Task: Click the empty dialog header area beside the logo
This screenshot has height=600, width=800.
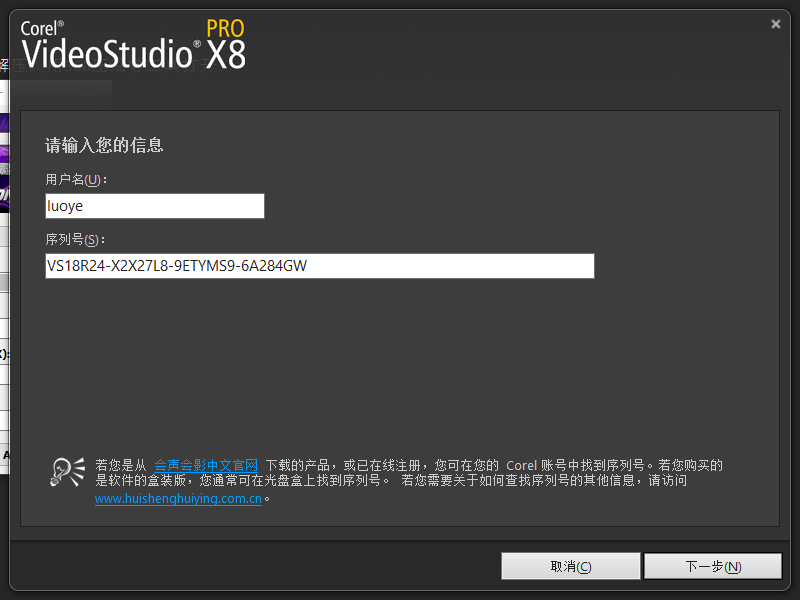Action: click(x=500, y=45)
